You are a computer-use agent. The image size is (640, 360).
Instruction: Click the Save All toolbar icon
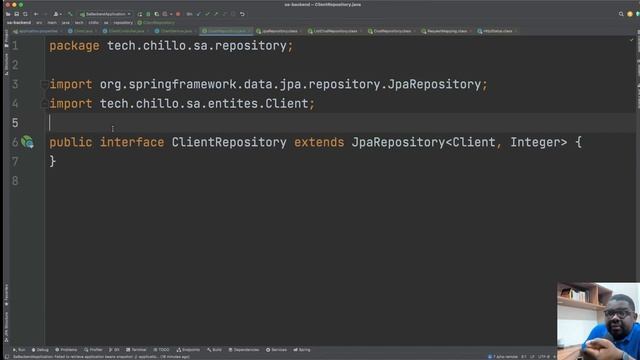pyautogui.click(x=16, y=14)
